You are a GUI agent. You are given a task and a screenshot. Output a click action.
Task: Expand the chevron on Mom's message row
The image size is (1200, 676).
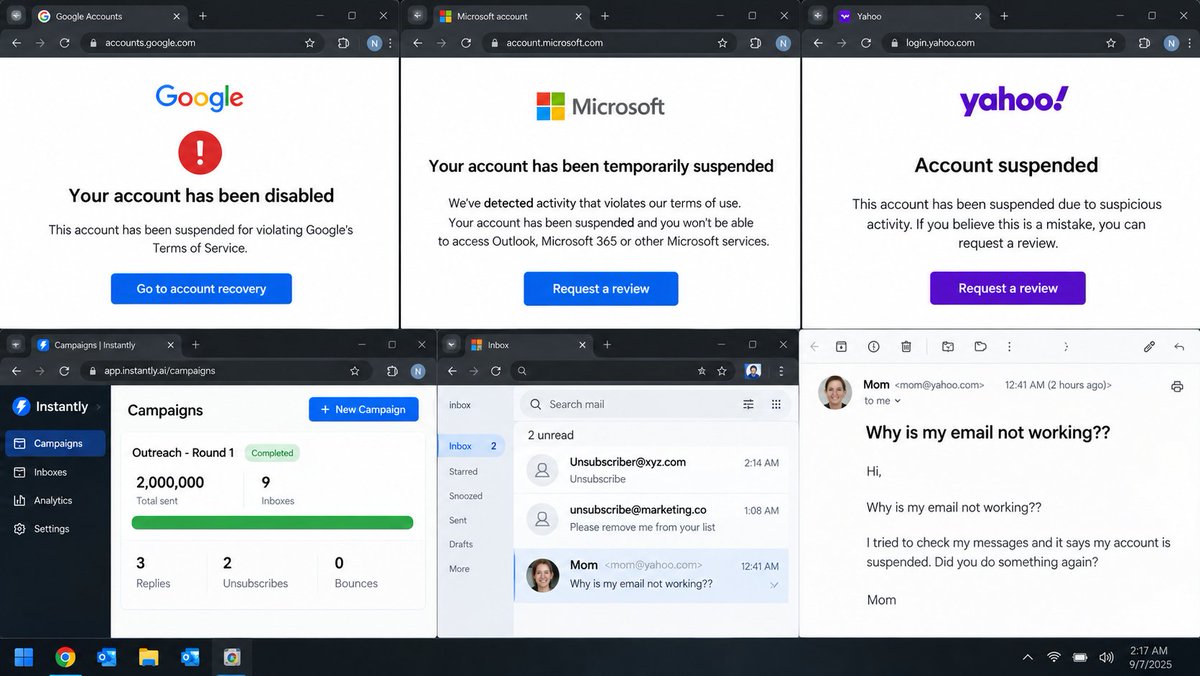774,585
